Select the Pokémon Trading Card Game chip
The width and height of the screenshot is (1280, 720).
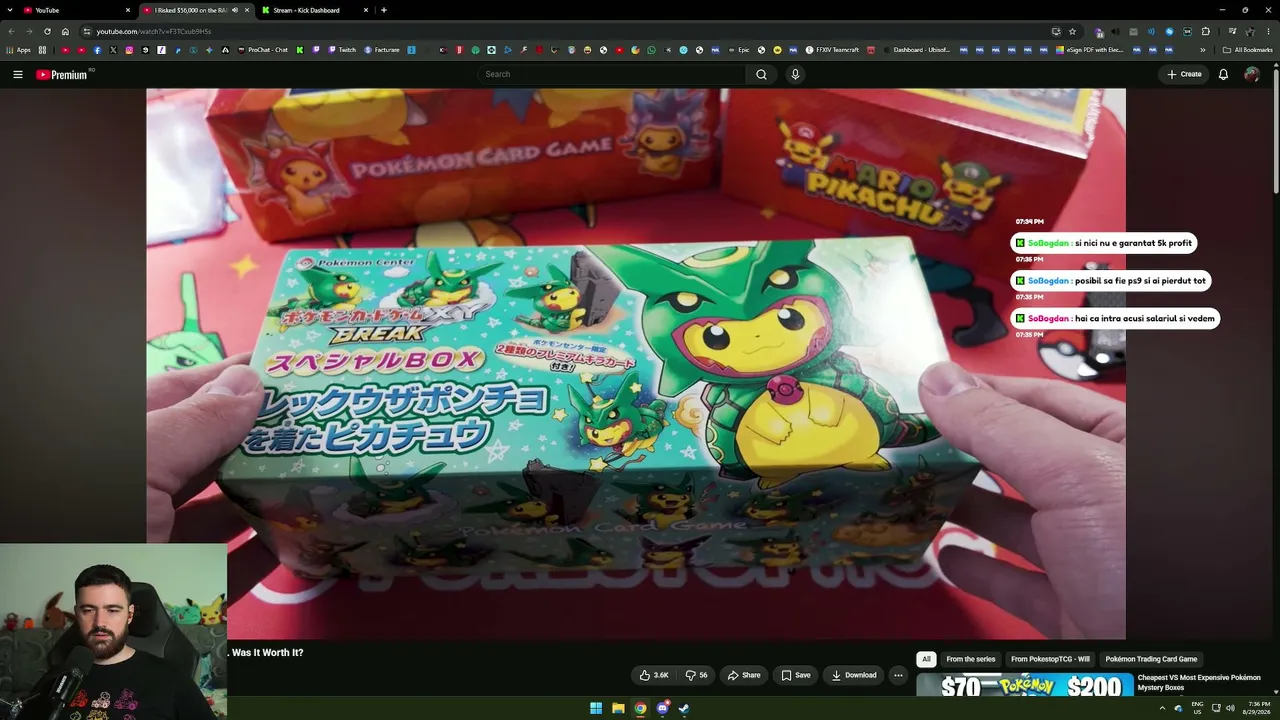click(1151, 659)
